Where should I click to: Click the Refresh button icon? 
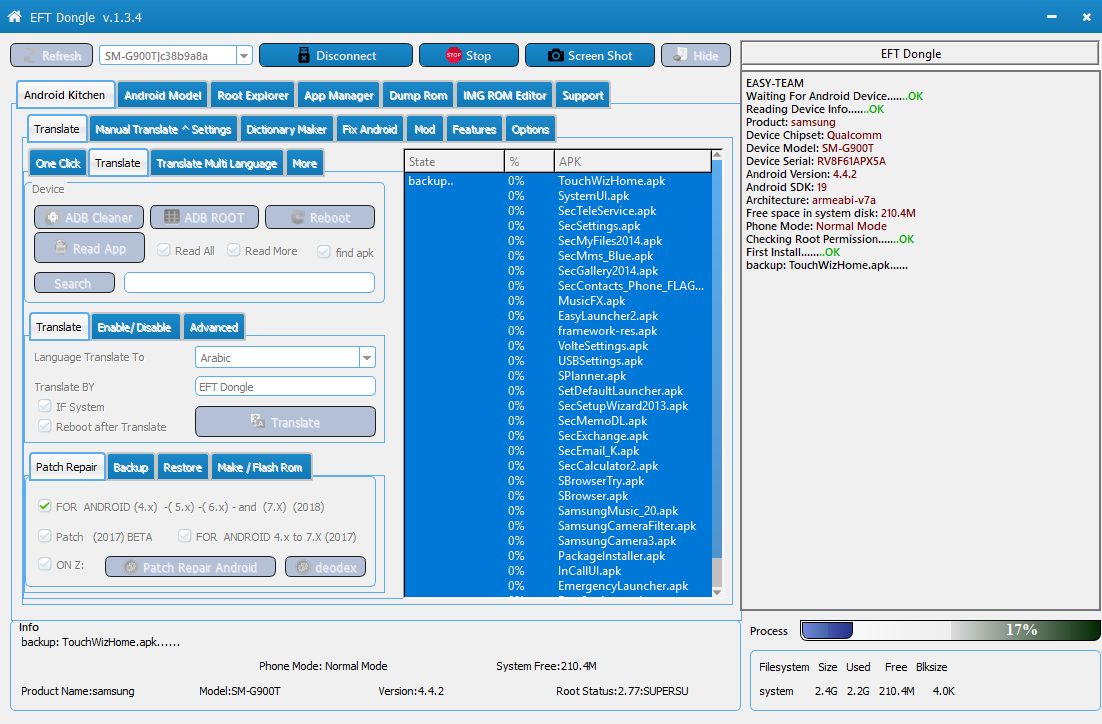tap(30, 56)
